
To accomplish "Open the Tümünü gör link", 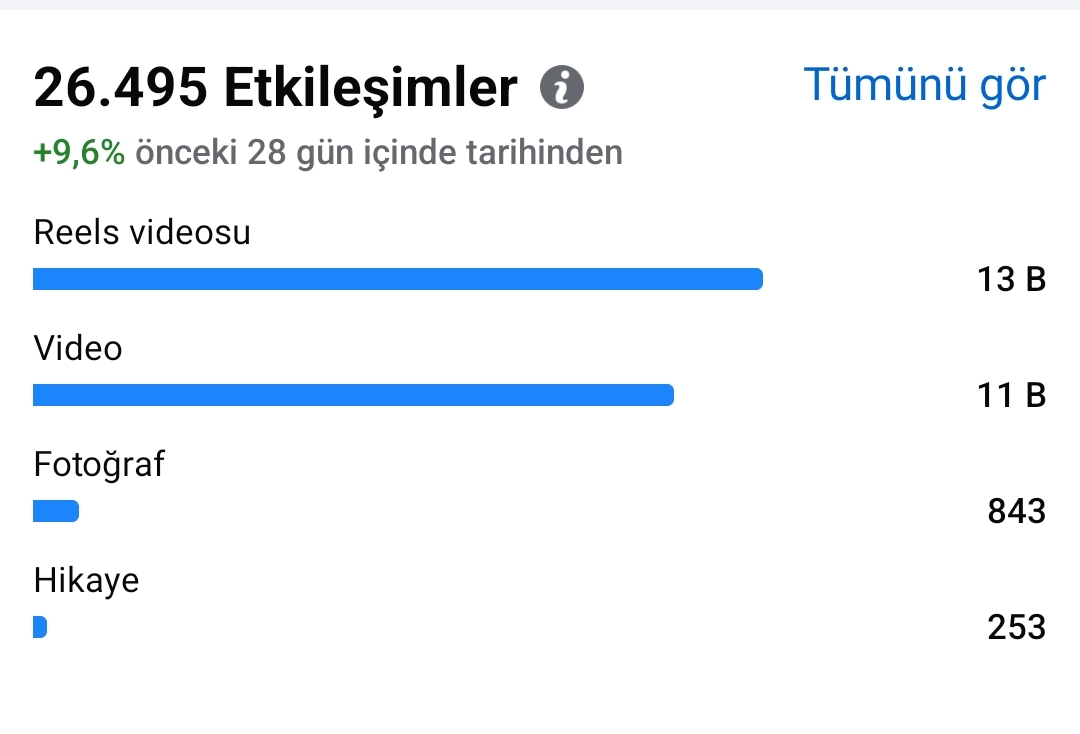I will pyautogui.click(x=924, y=85).
